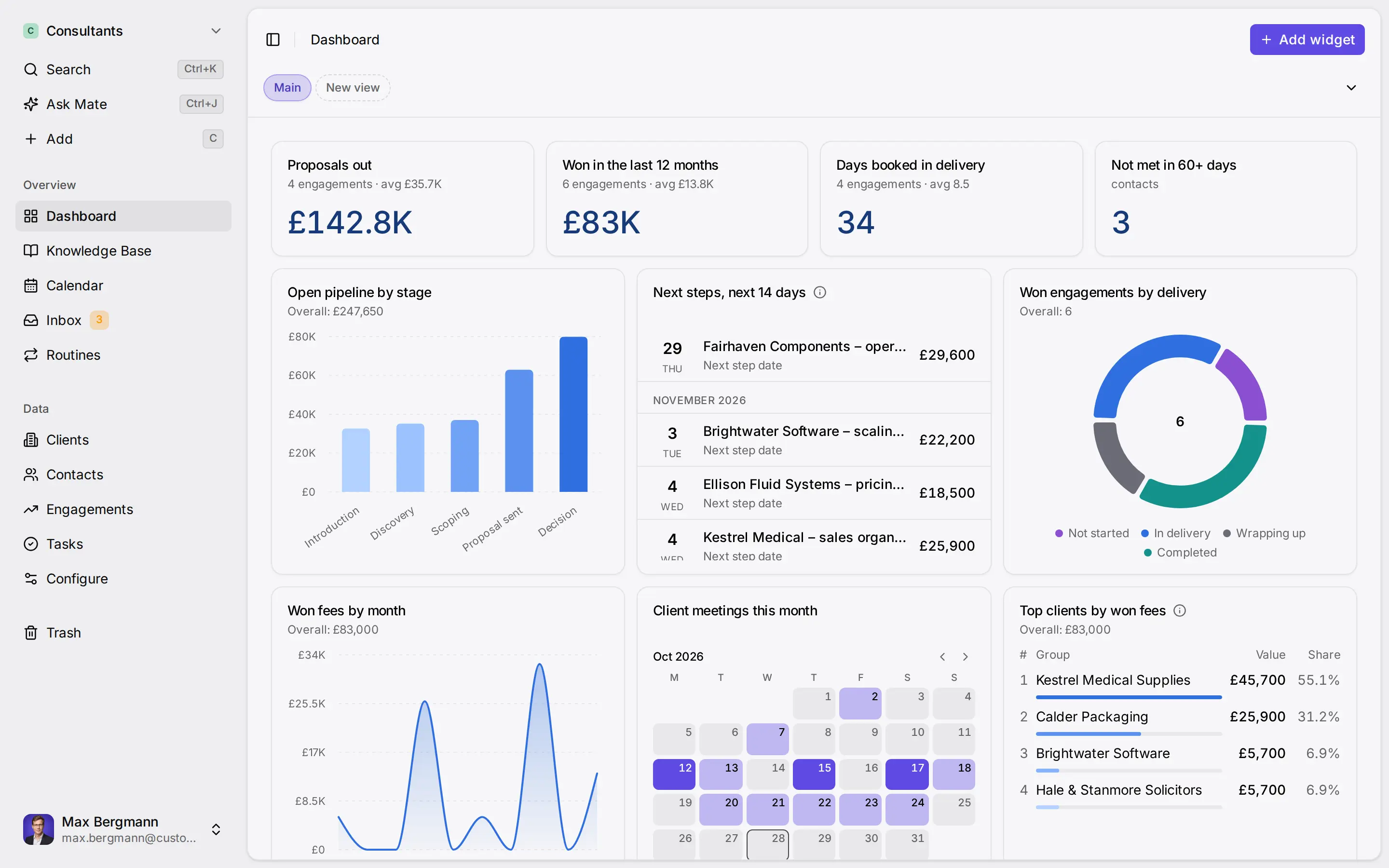This screenshot has width=1389, height=868.
Task: Click the Routines loop icon
Action: [30, 355]
